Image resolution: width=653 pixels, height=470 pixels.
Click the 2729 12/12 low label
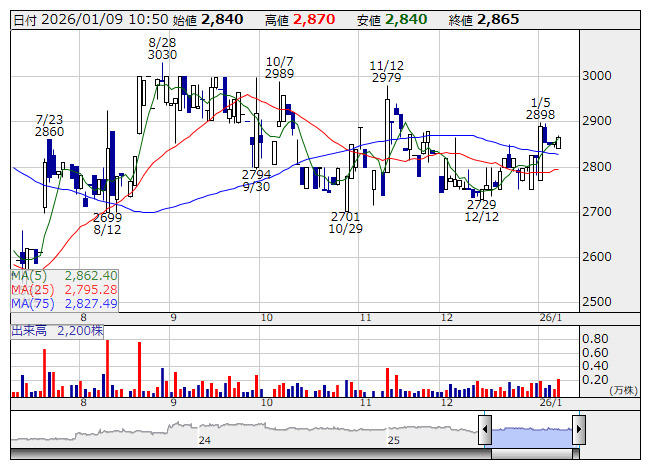coord(481,210)
